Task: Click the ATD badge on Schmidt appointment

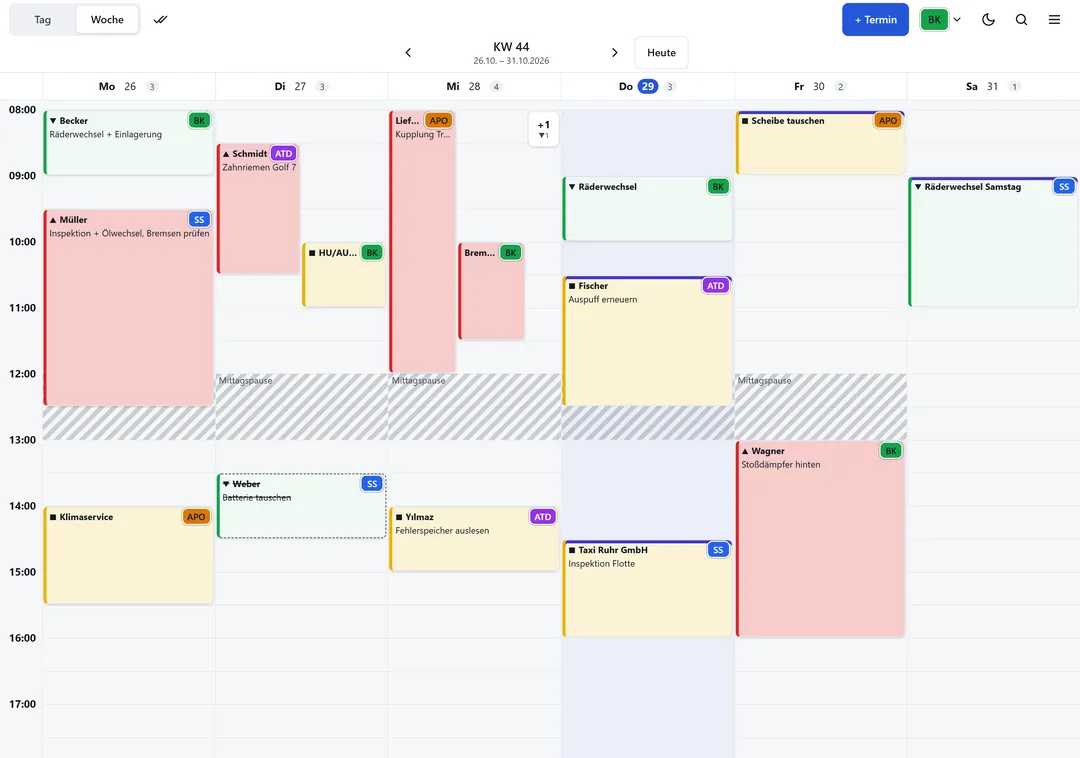Action: (x=284, y=154)
